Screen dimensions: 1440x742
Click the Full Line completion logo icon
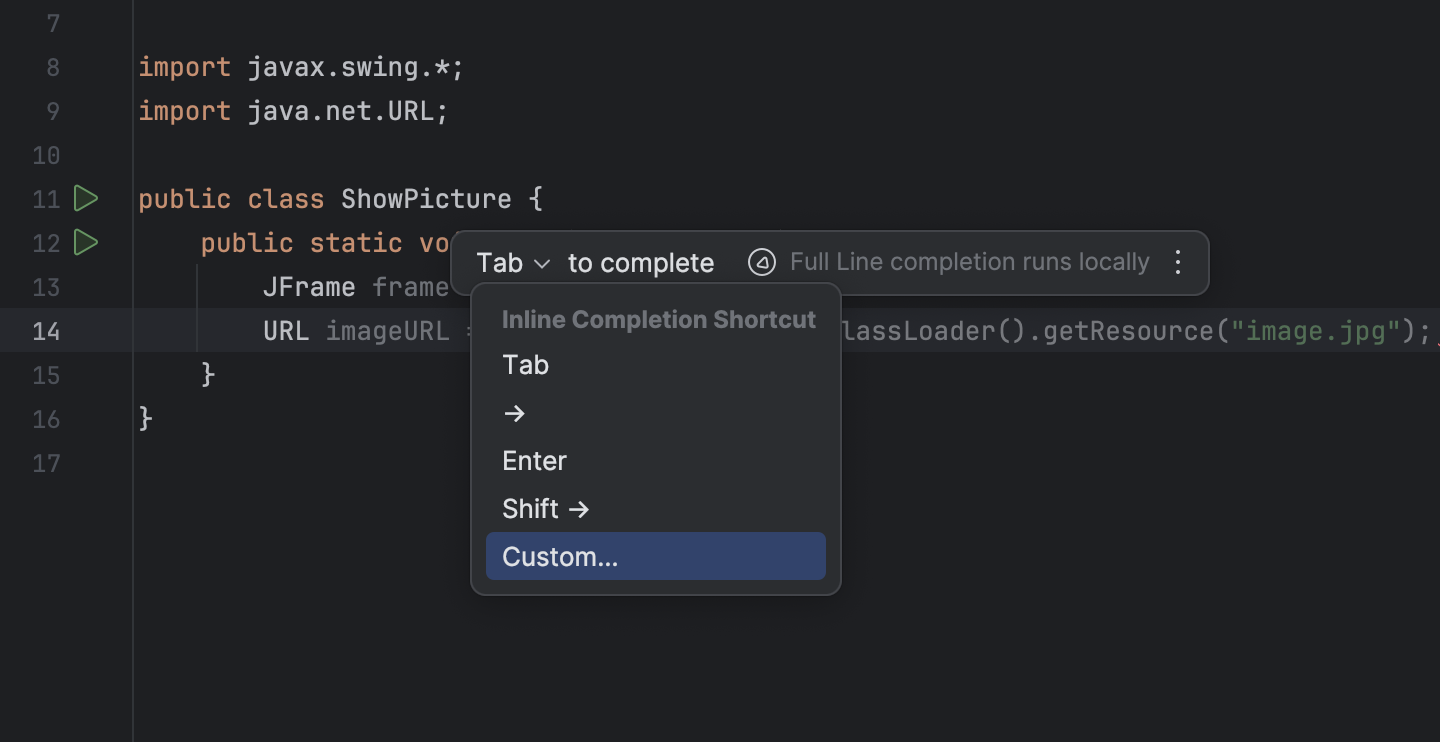761,262
